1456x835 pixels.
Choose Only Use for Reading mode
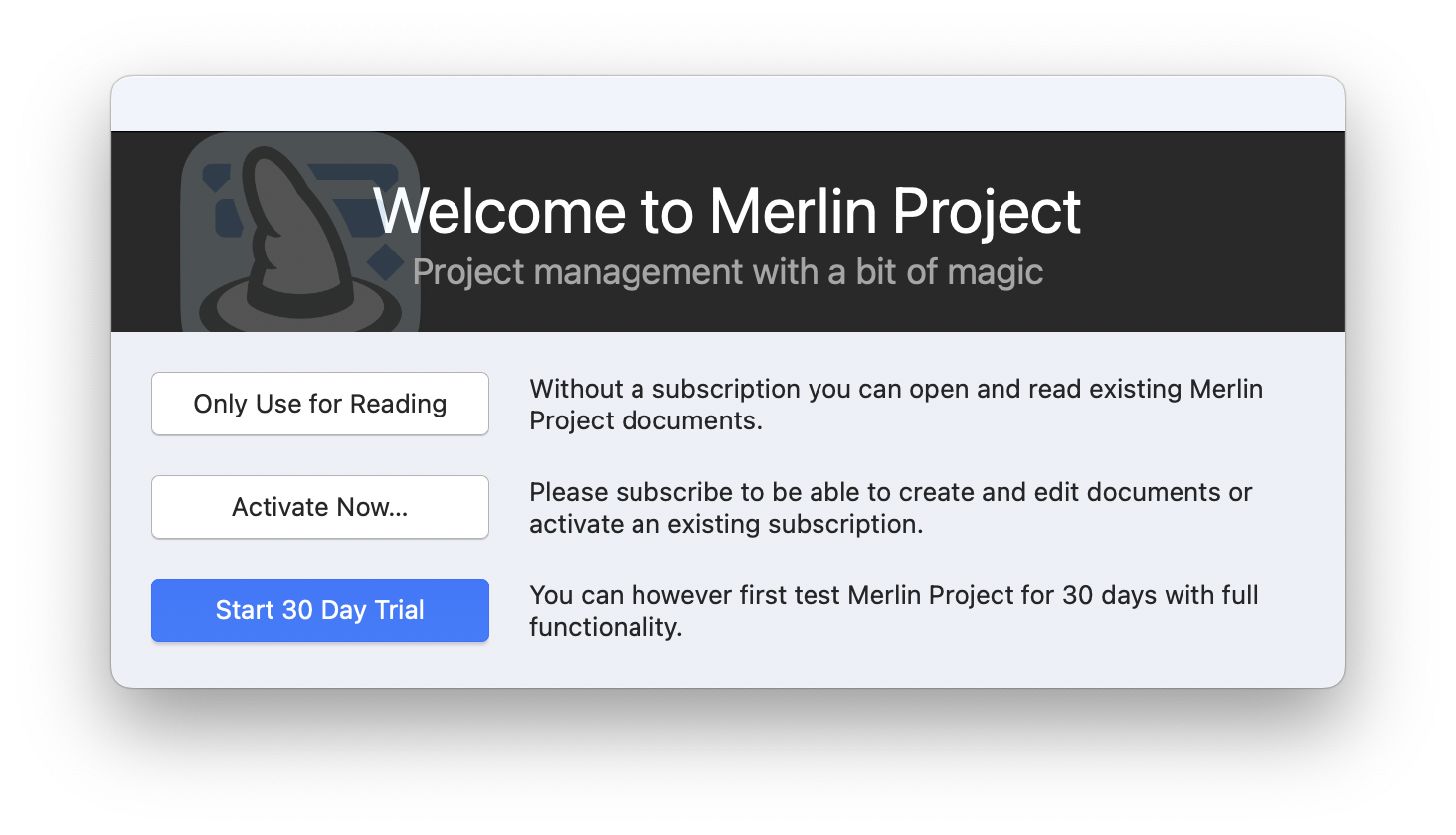pyautogui.click(x=319, y=404)
